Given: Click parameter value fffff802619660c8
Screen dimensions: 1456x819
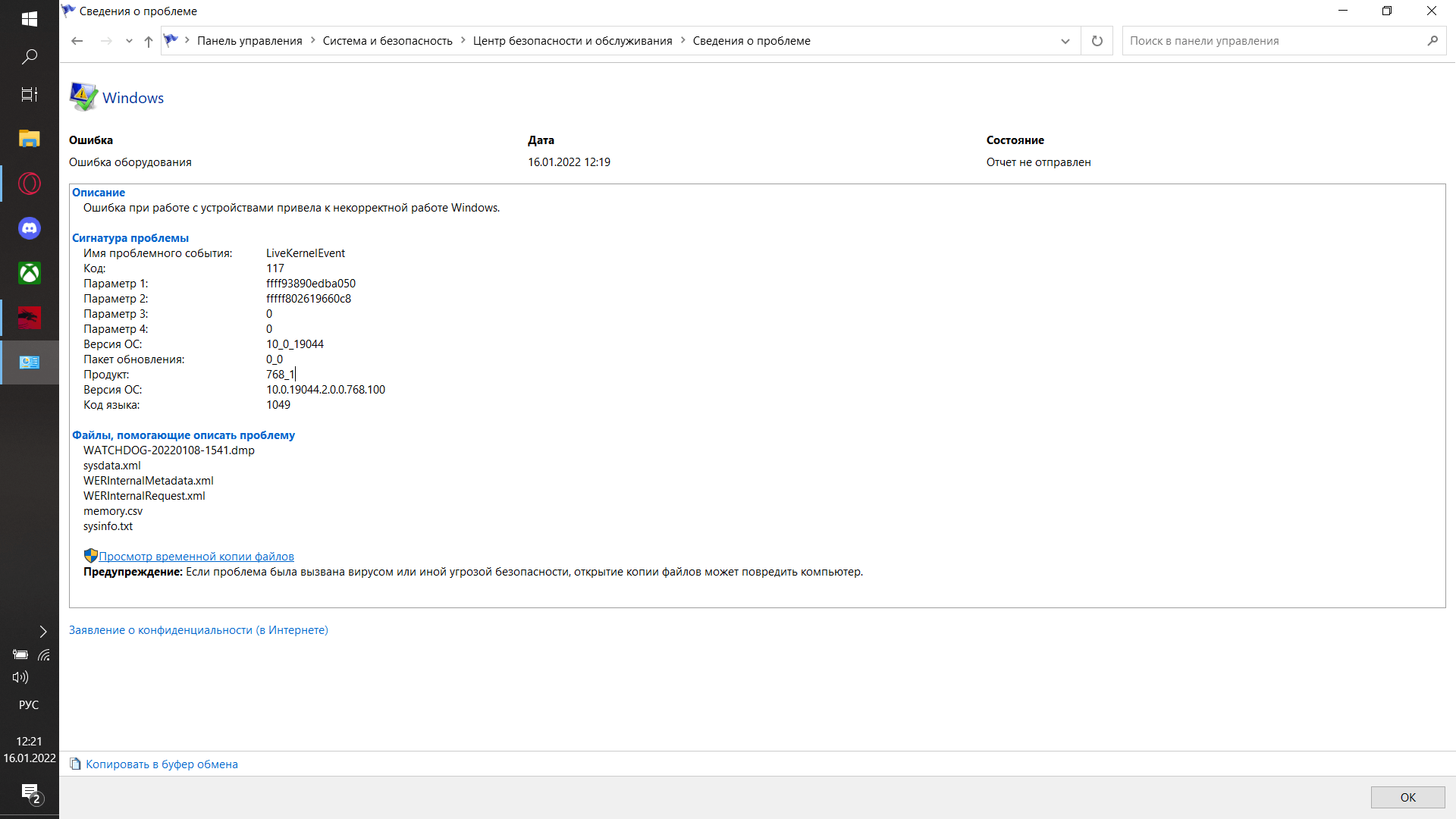Looking at the screenshot, I should (309, 299).
